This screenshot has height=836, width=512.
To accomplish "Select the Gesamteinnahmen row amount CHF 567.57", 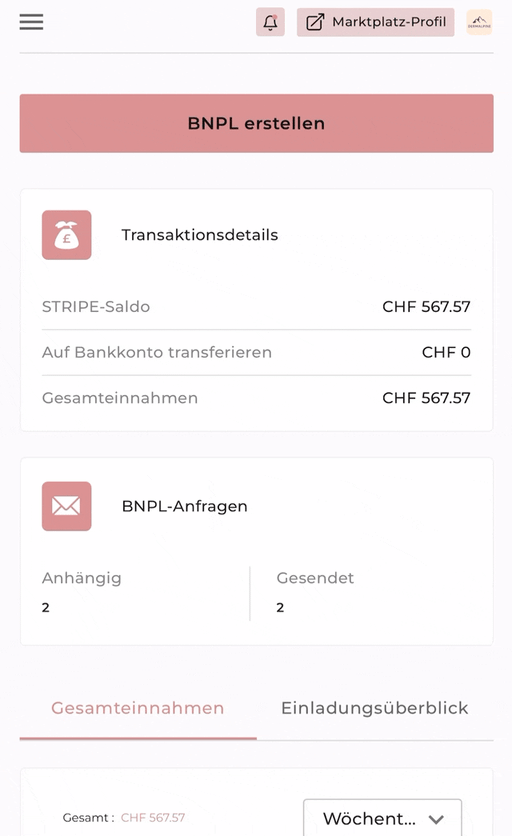I will [427, 398].
